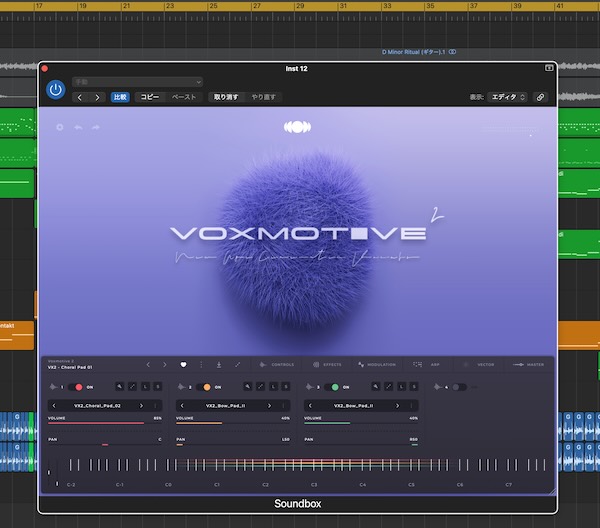The width and height of the screenshot is (600, 528).
Task: Open the エディタ view dropdown
Action: 508,97
